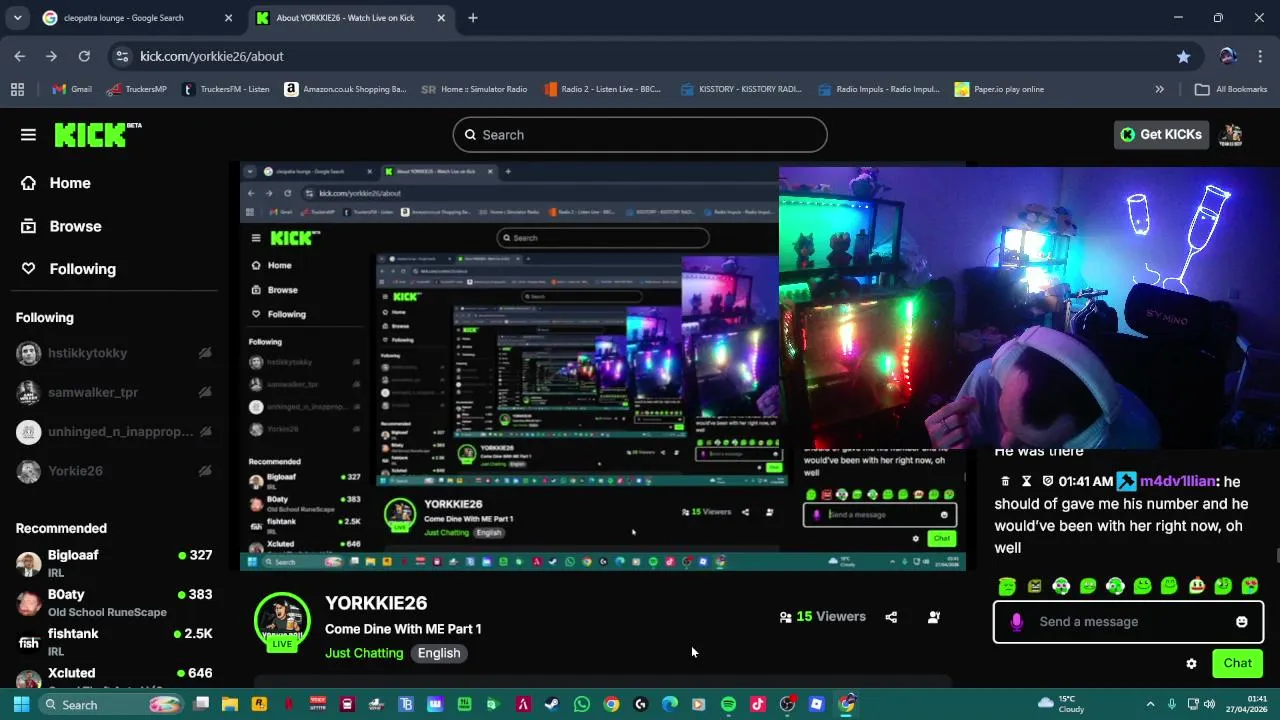Open the Gmail bookmark
Viewport: 1280px width, 720px height.
(72, 89)
